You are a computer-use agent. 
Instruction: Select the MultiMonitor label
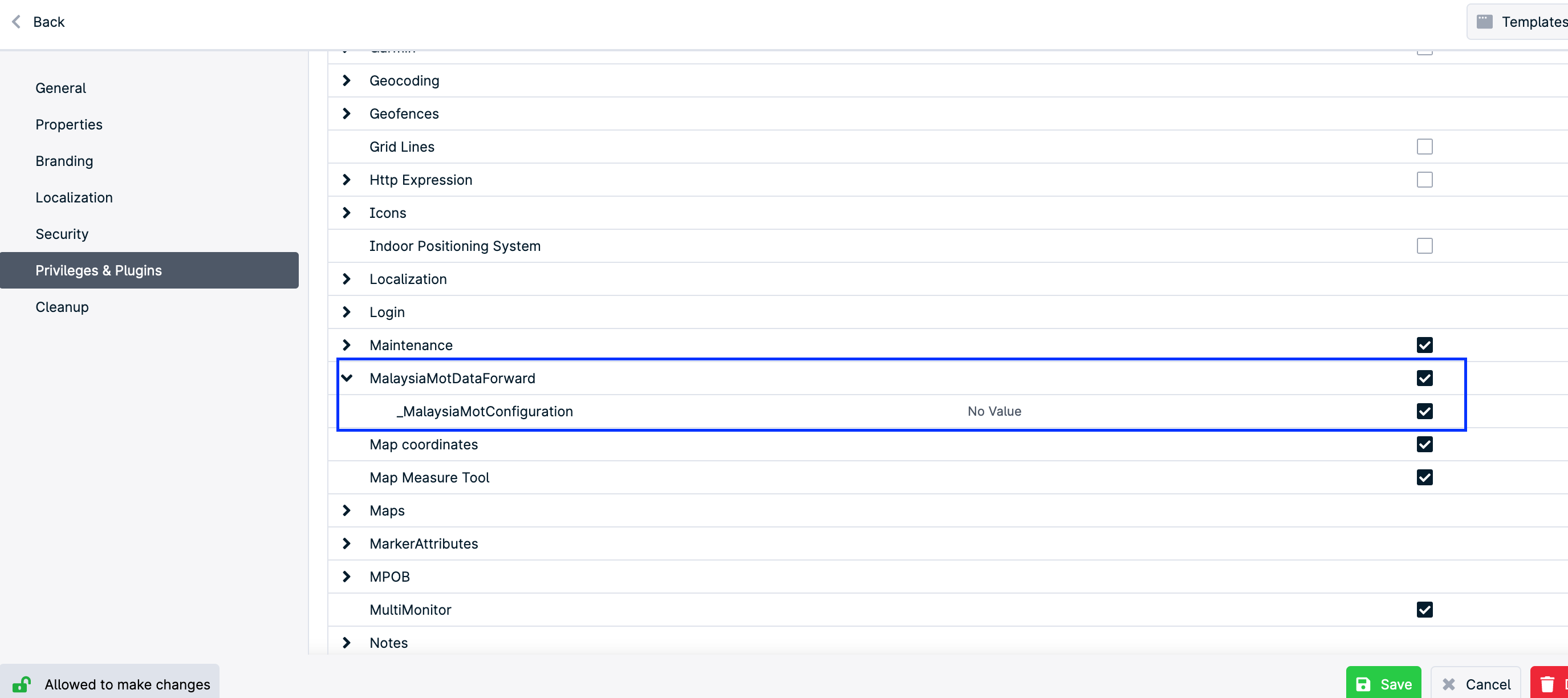[411, 610]
